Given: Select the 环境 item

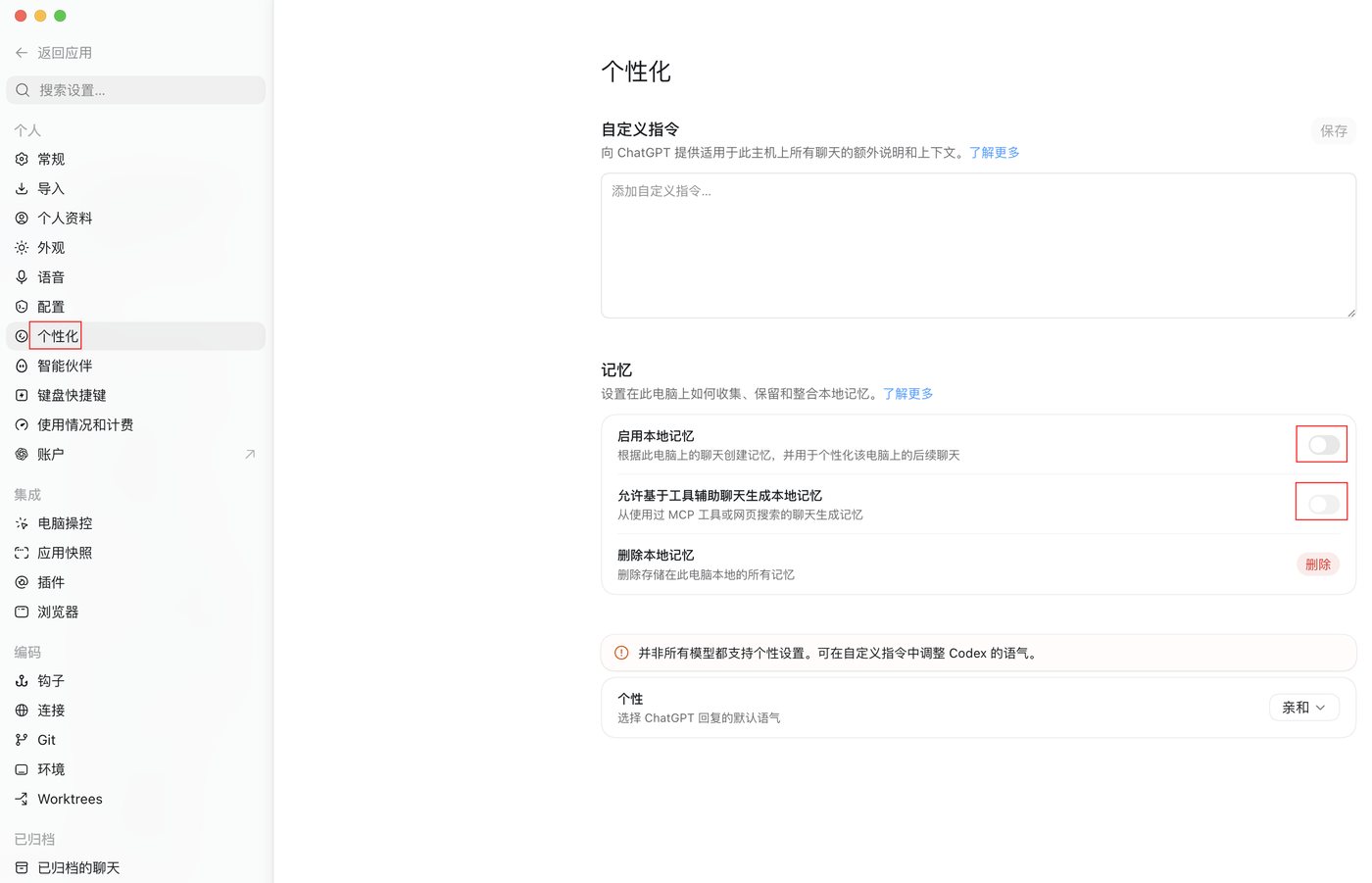Looking at the screenshot, I should click(135, 769).
